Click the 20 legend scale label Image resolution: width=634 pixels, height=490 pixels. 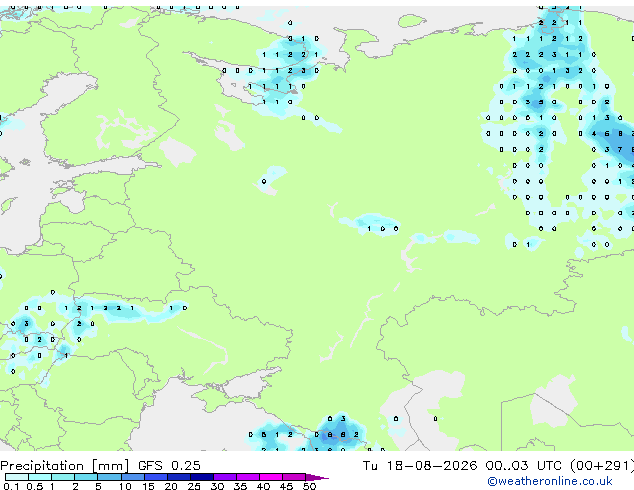[171, 486]
